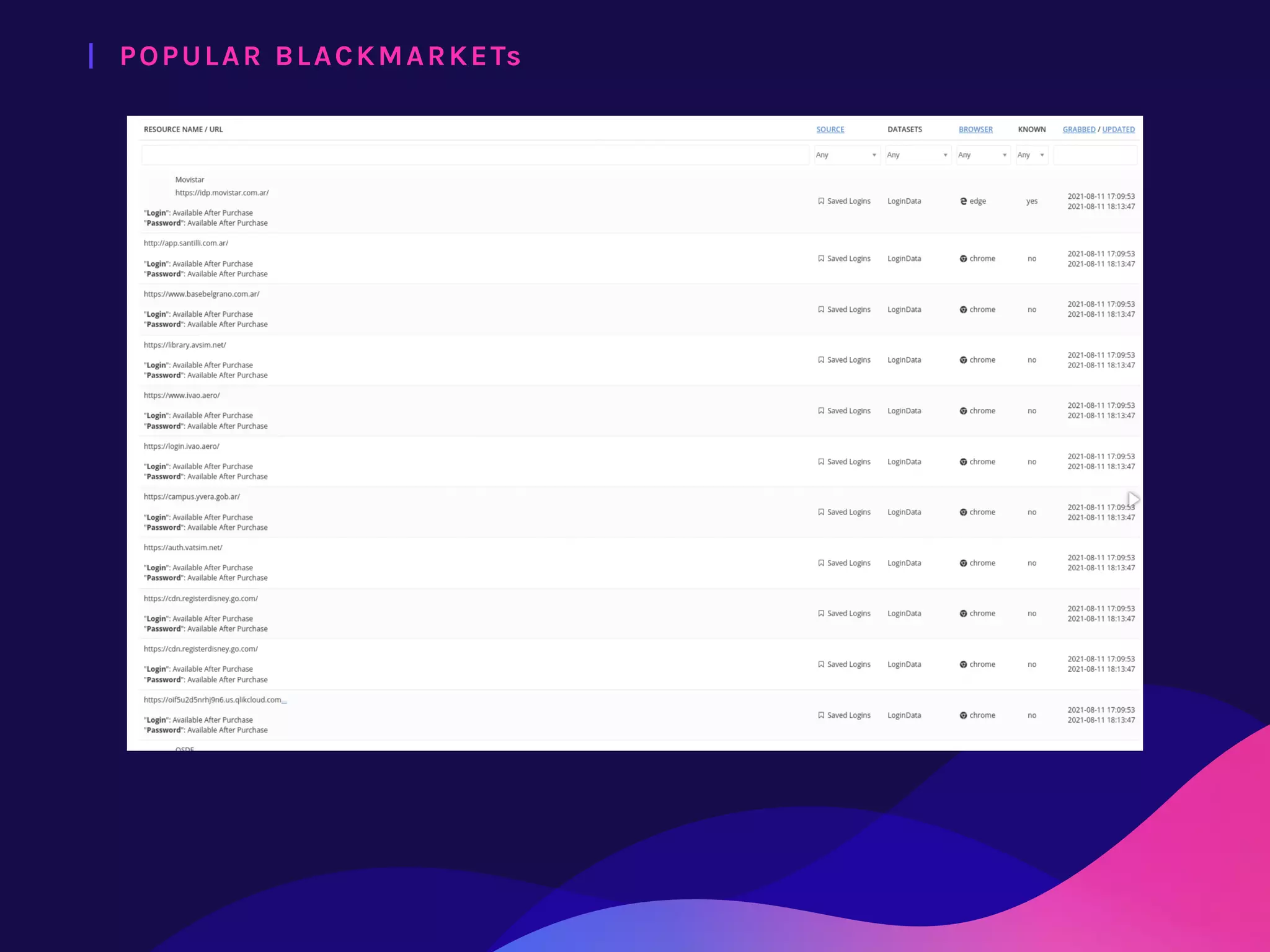1270x952 pixels.
Task: Click Saved Logins bookmark icon for campus.yvera.gob.ar
Action: click(821, 512)
